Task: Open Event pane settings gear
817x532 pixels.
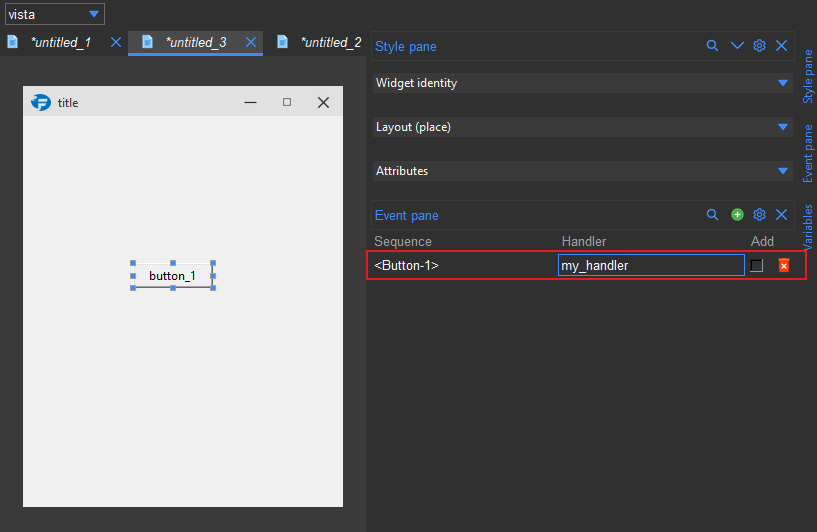Action: [759, 215]
